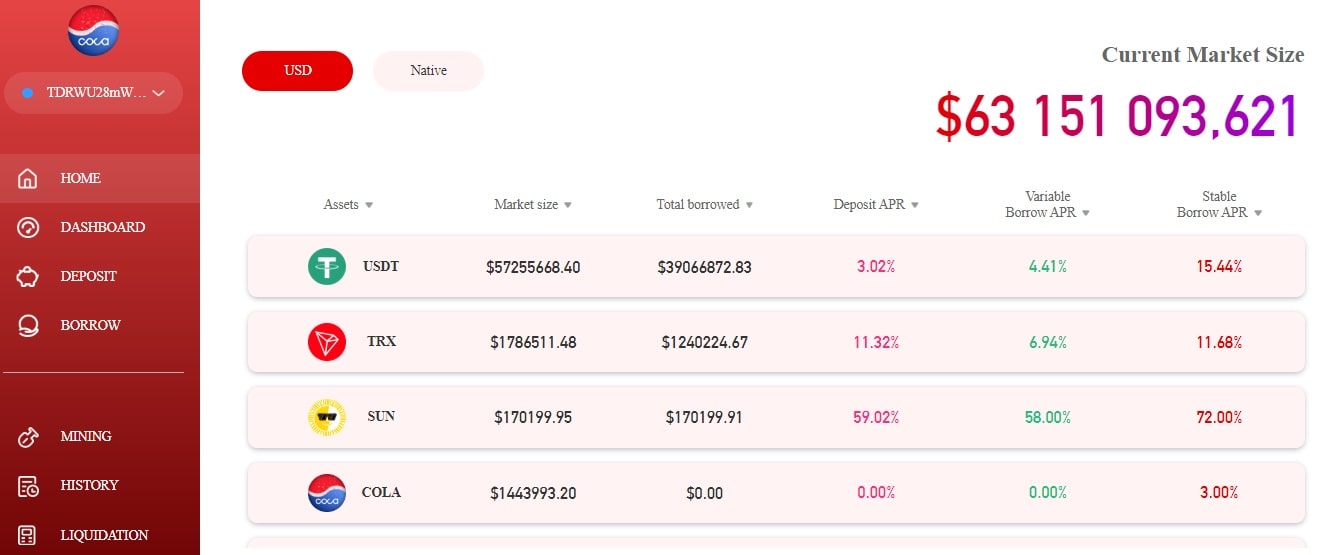Open the BORROW menu item
1325x555 pixels.
pos(100,326)
